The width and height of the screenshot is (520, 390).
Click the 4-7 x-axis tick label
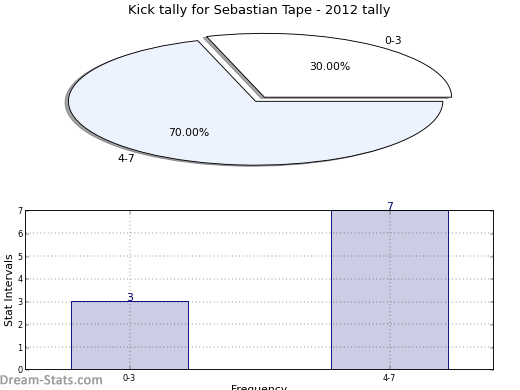389,378
